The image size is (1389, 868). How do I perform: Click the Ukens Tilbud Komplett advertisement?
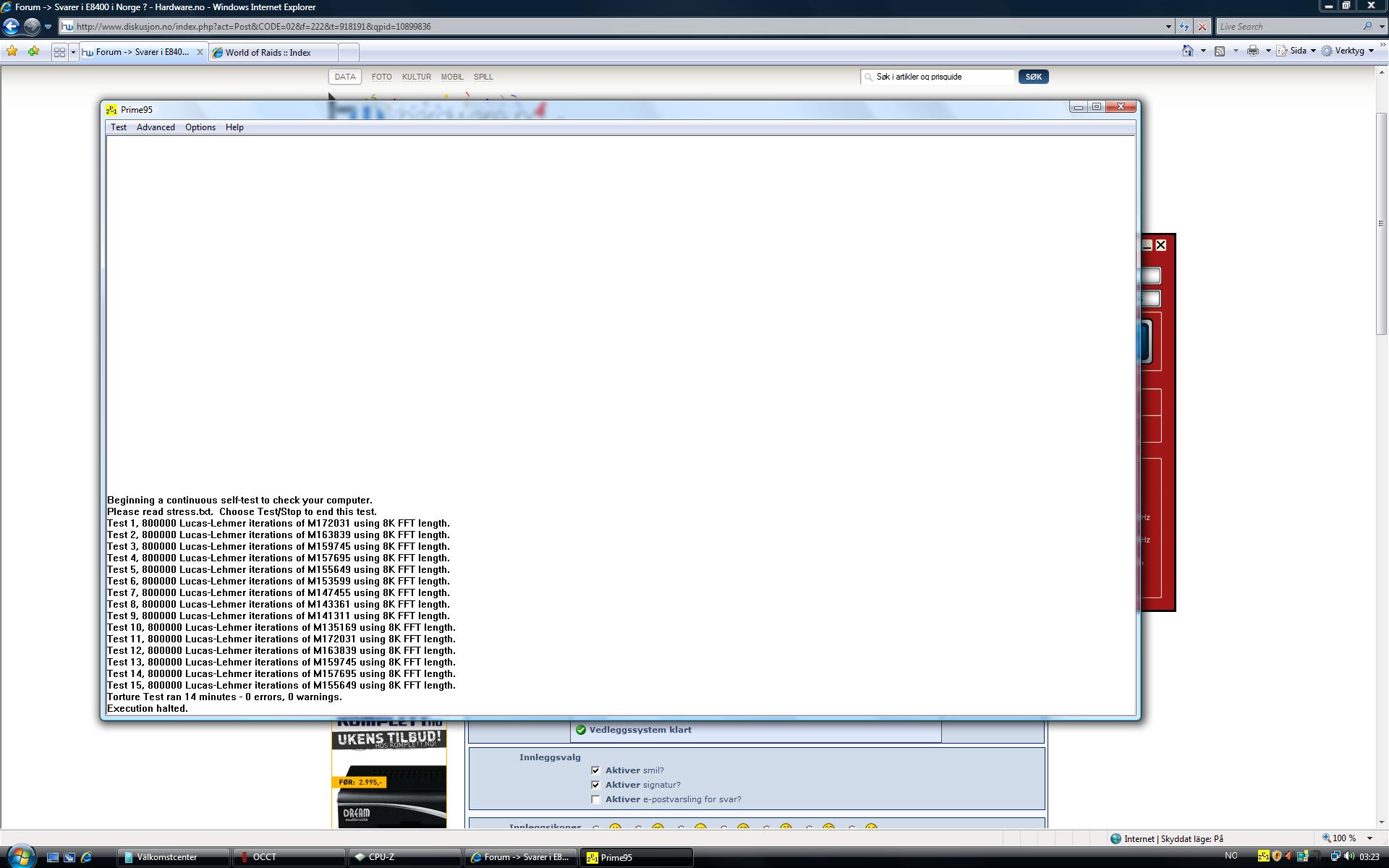click(389, 774)
